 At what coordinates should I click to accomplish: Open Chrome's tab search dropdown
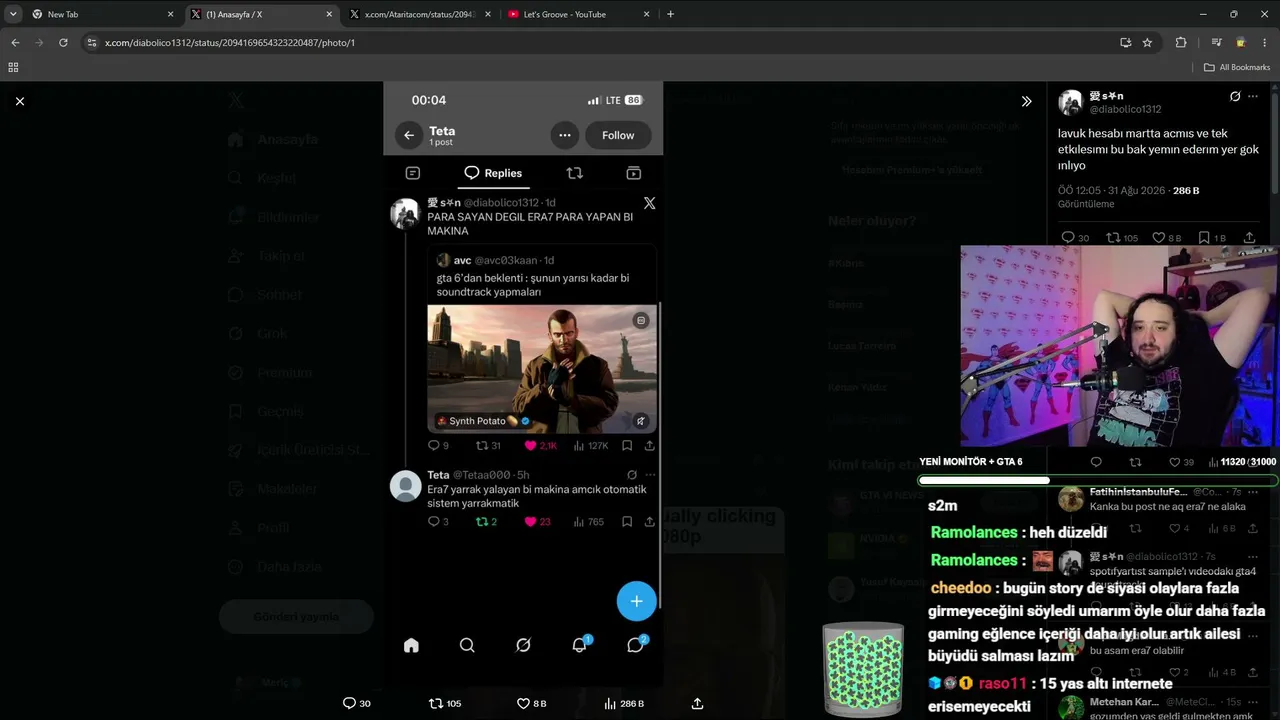tap(13, 14)
